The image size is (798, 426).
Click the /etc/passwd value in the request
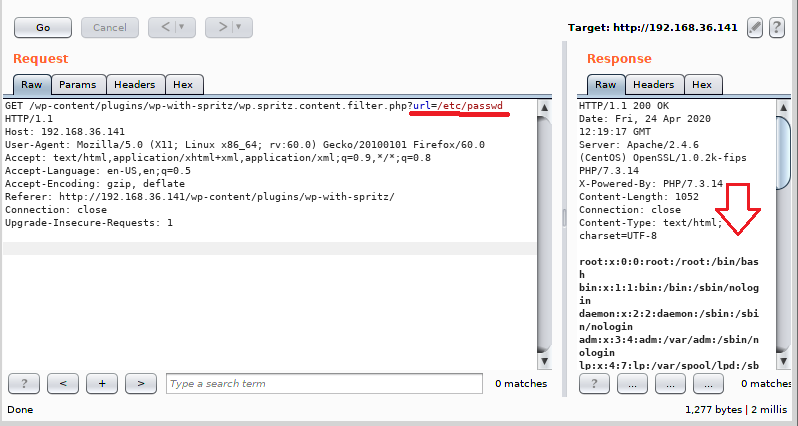[470, 106]
